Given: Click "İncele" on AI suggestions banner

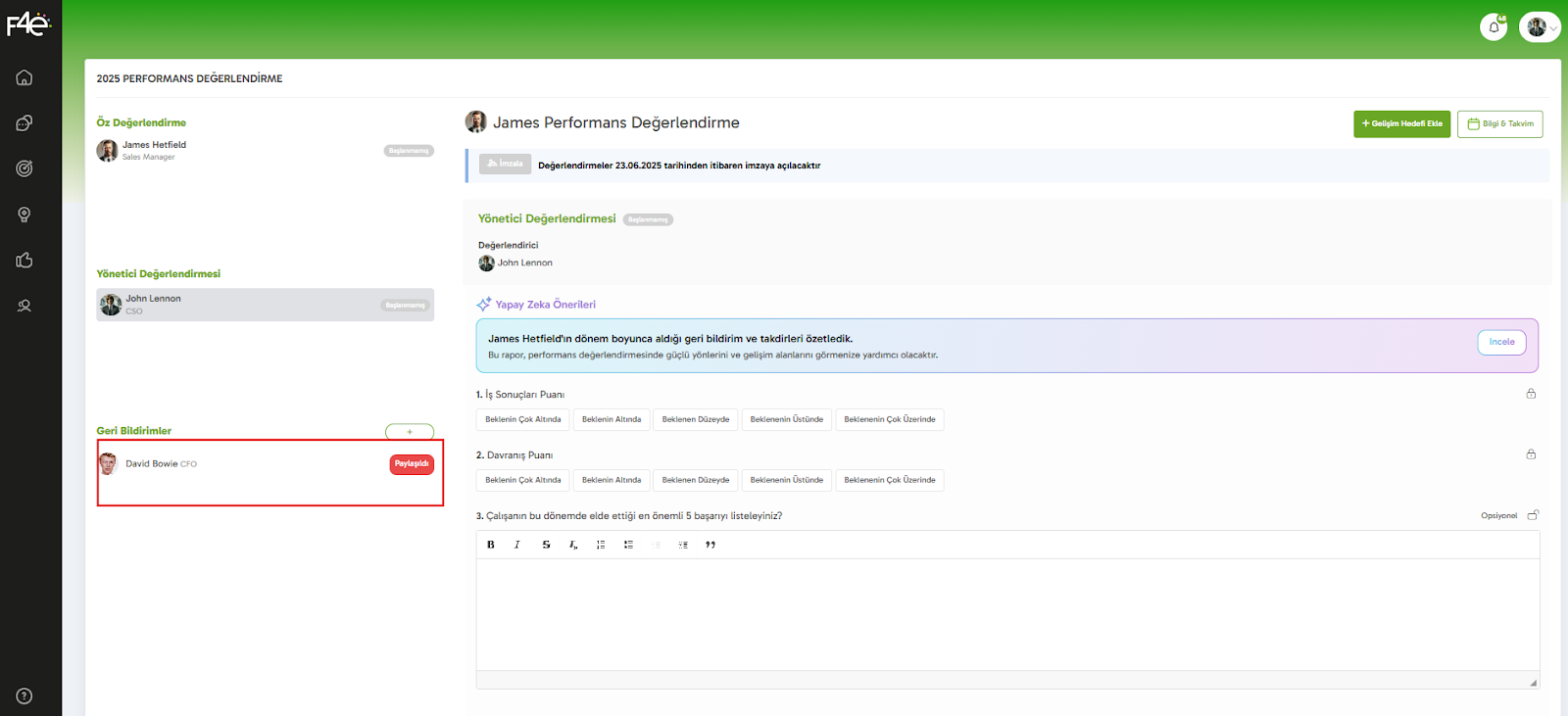Looking at the screenshot, I should [x=1501, y=342].
